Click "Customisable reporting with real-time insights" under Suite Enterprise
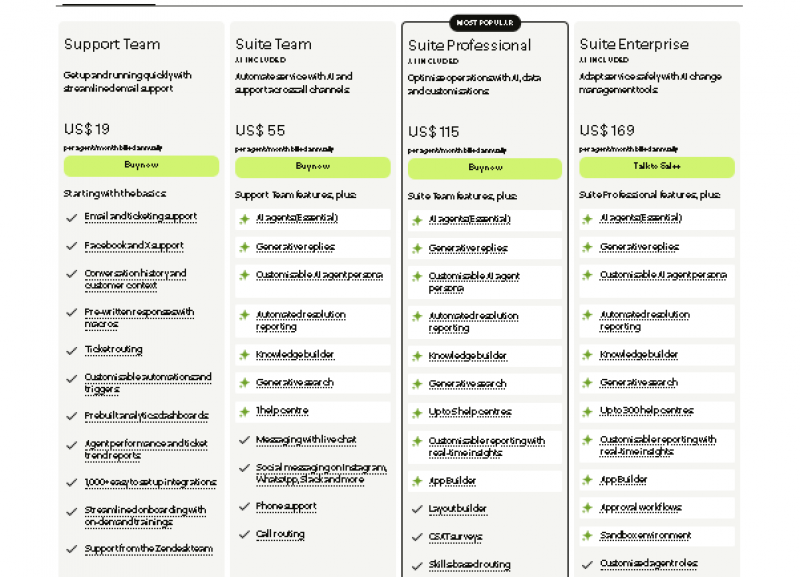 tap(656, 444)
